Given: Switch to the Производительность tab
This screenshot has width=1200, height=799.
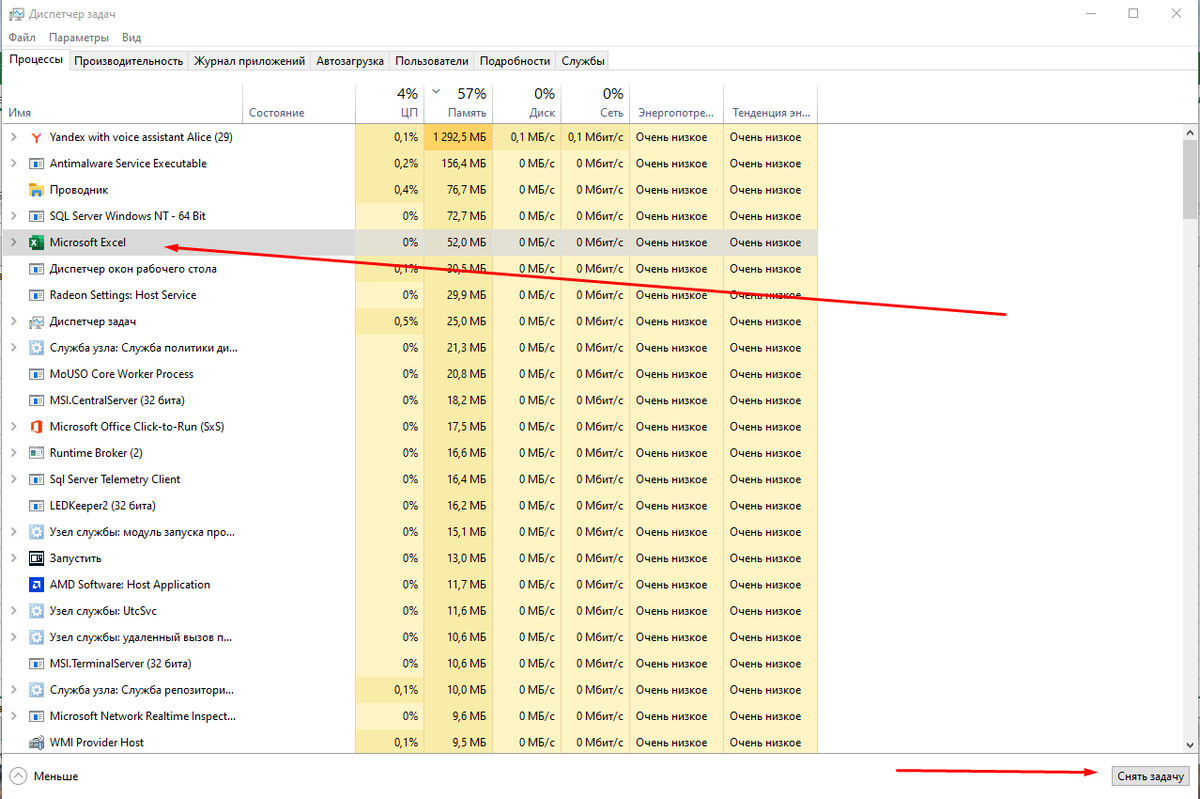Looking at the screenshot, I should point(129,61).
